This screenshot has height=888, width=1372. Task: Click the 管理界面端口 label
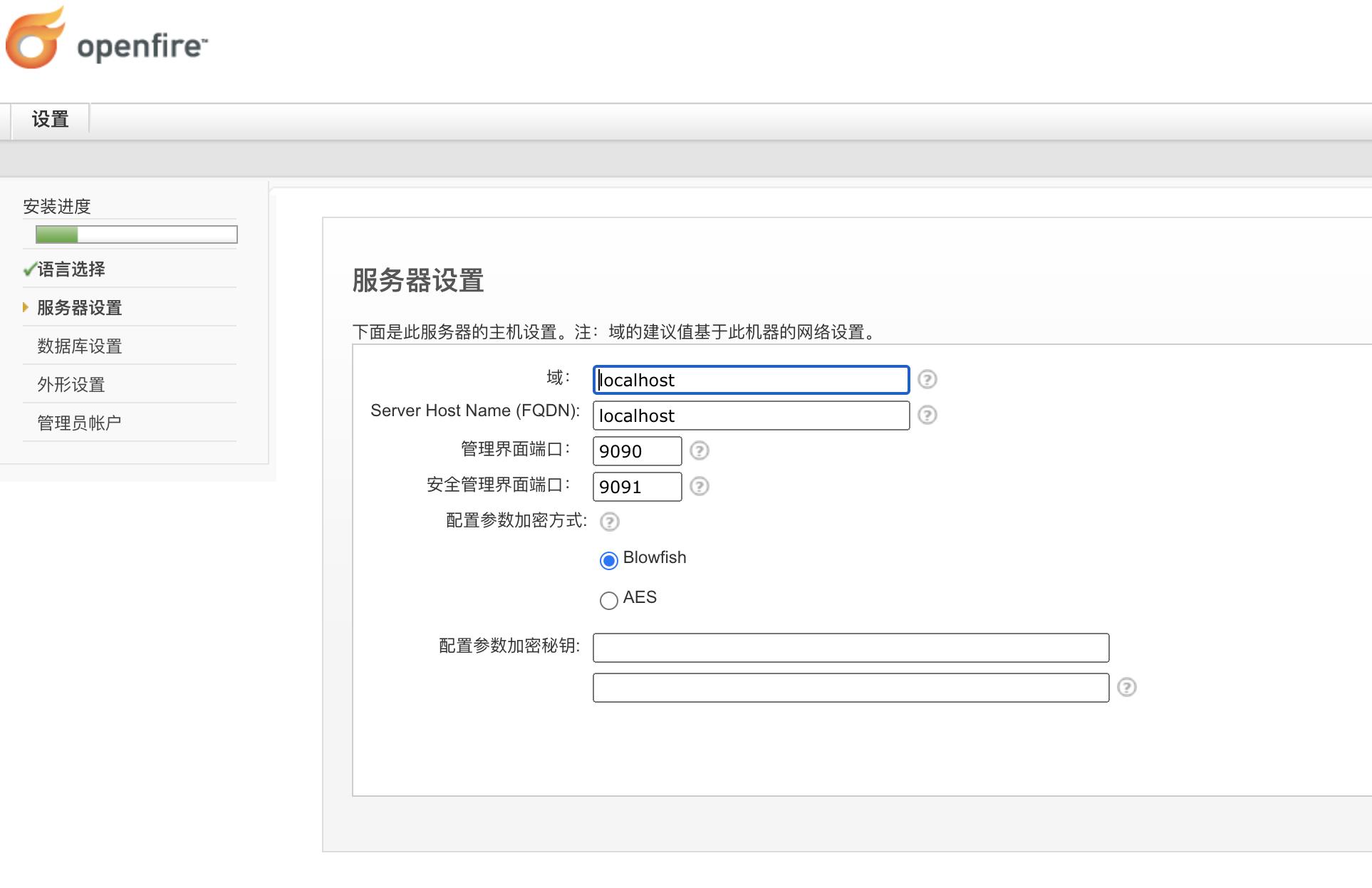click(515, 449)
